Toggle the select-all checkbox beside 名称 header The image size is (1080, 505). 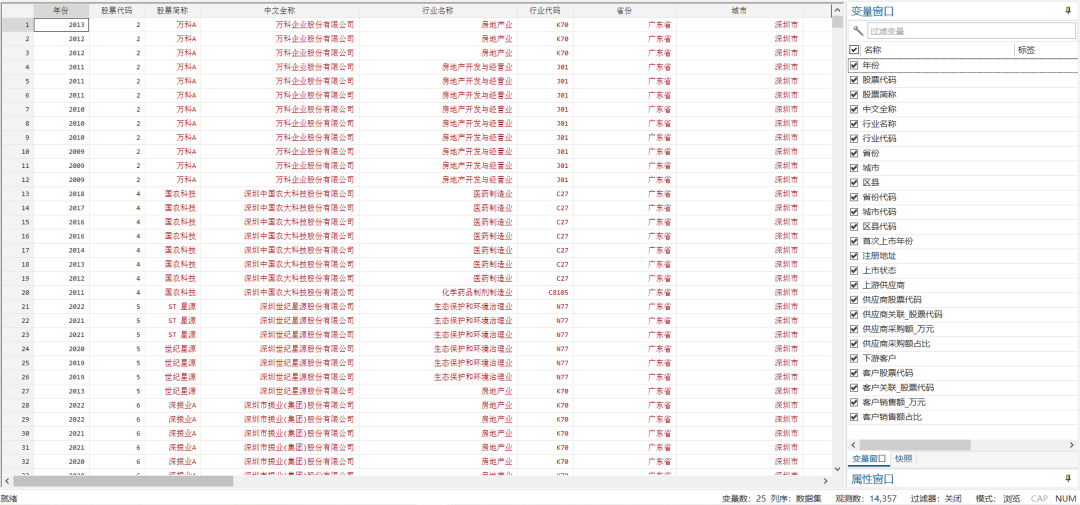point(854,50)
